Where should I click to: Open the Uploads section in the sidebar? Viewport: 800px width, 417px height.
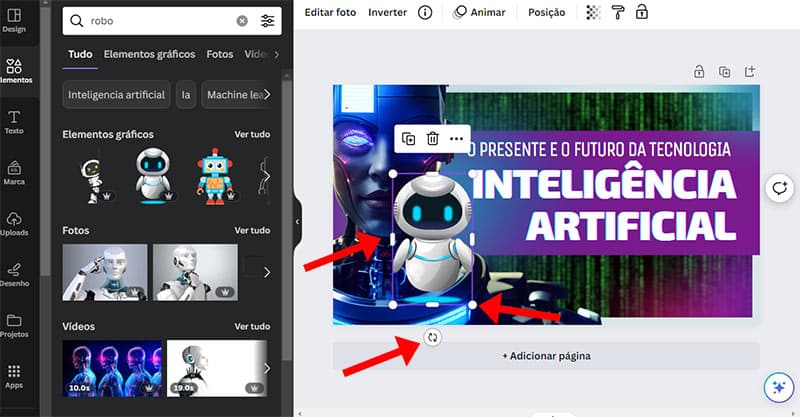click(x=14, y=224)
